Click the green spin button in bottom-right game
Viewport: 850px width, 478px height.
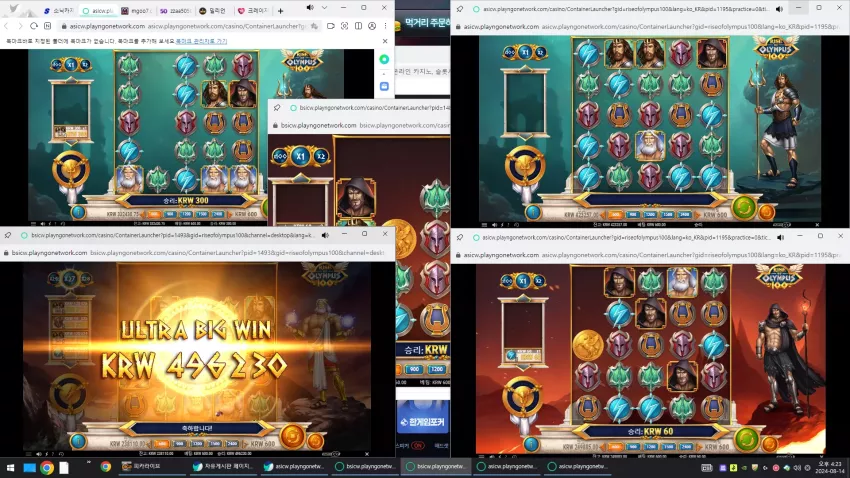coord(746,439)
